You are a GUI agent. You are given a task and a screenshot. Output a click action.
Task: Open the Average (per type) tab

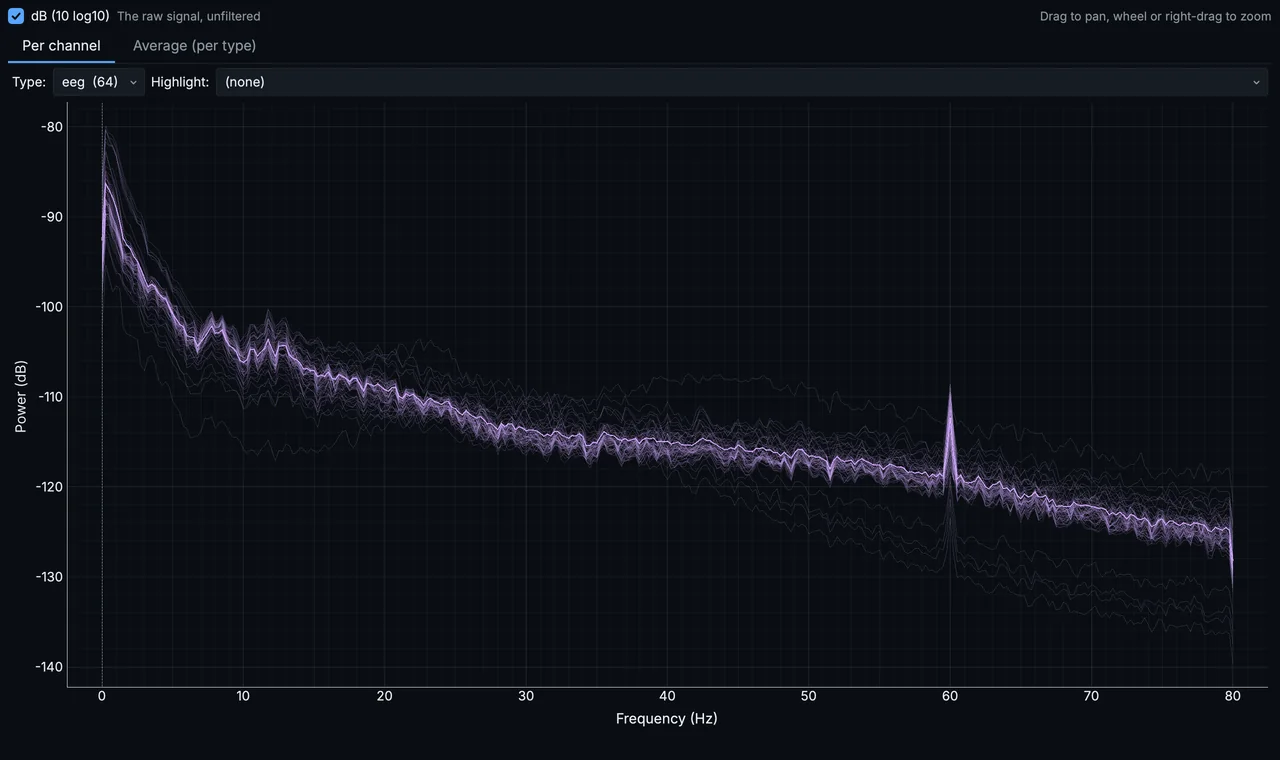coord(194,46)
